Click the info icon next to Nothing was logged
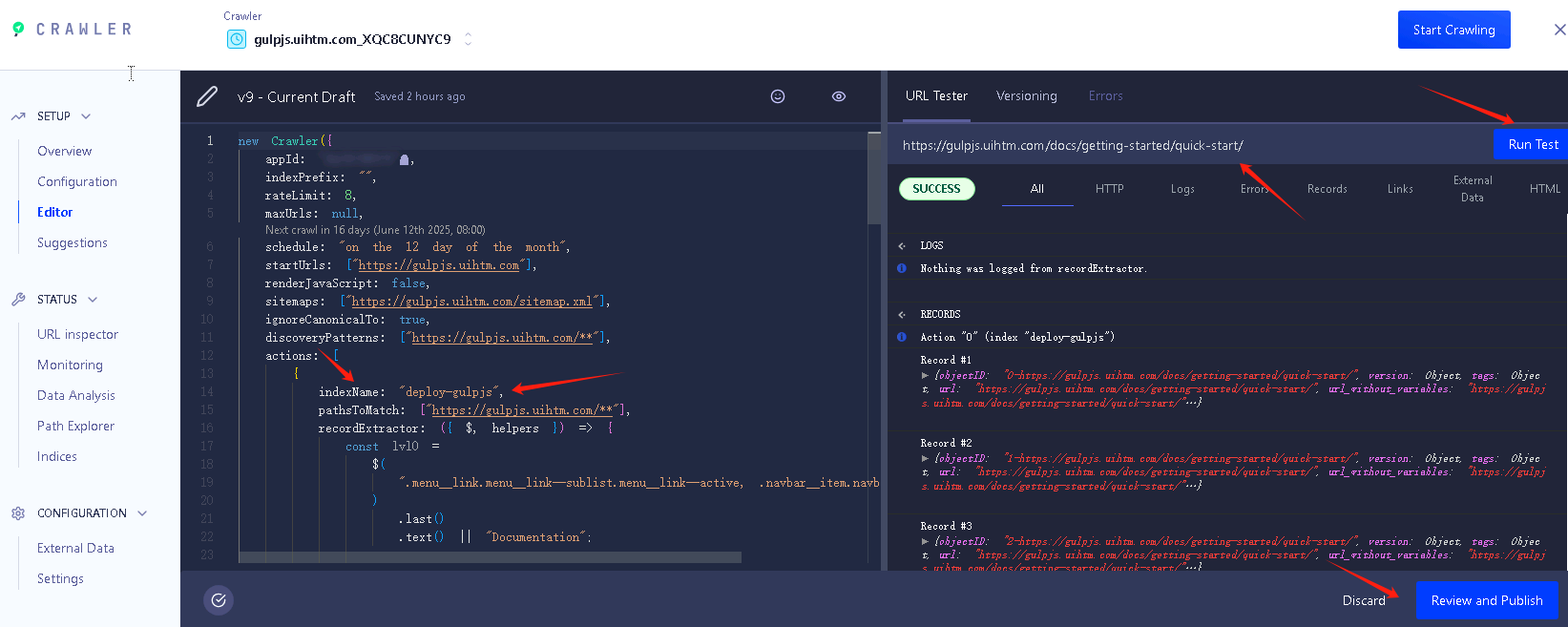1568x627 pixels. [902, 268]
